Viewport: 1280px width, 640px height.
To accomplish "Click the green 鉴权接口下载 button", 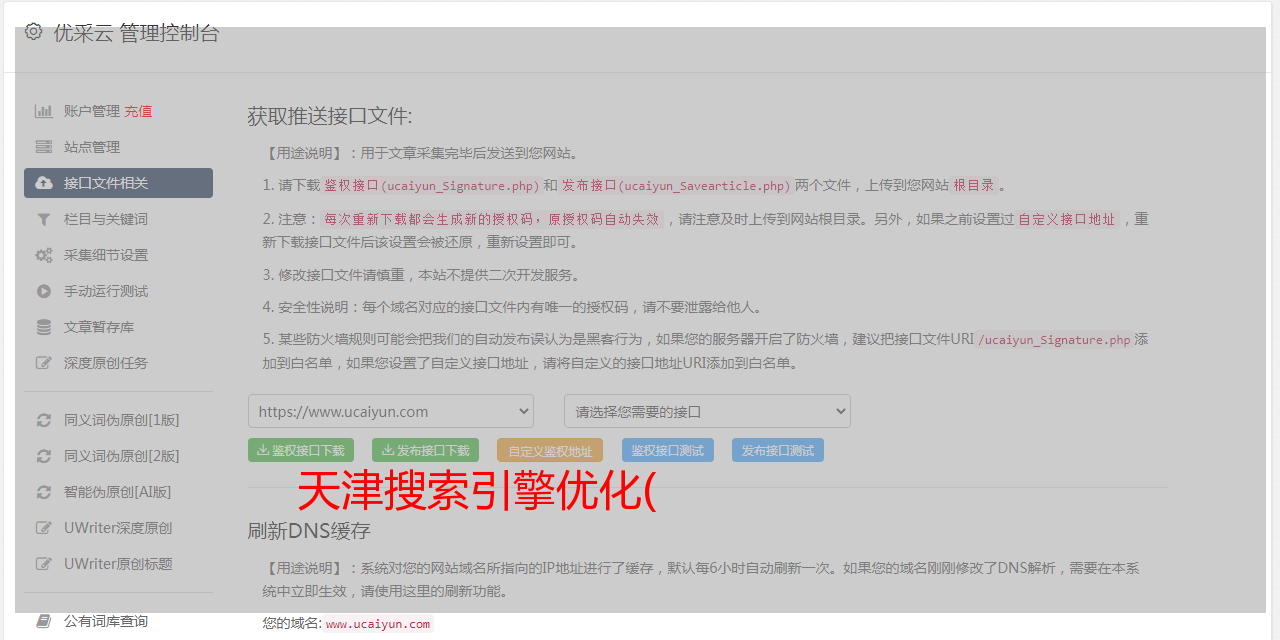I will point(301,450).
